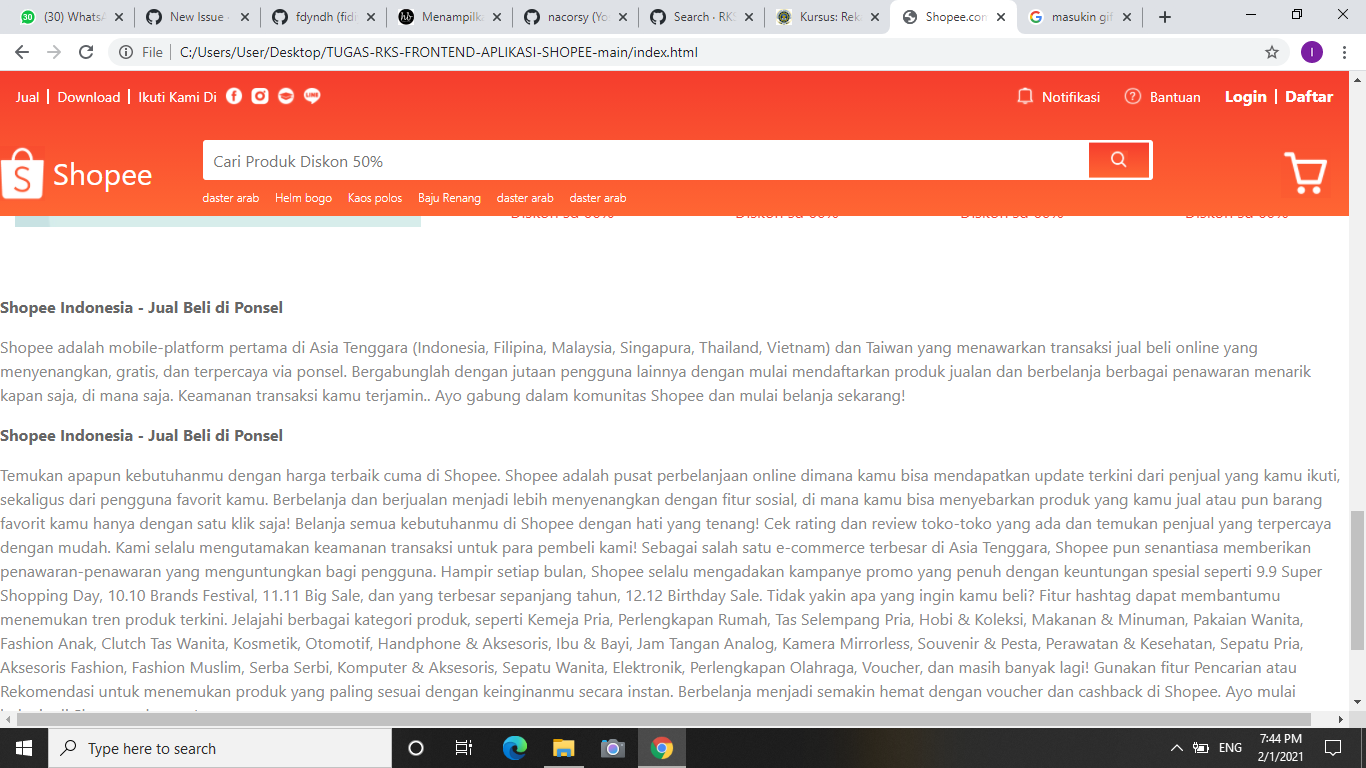
Task: Switch to the Kursus: Rek browser tab
Action: [x=828, y=16]
